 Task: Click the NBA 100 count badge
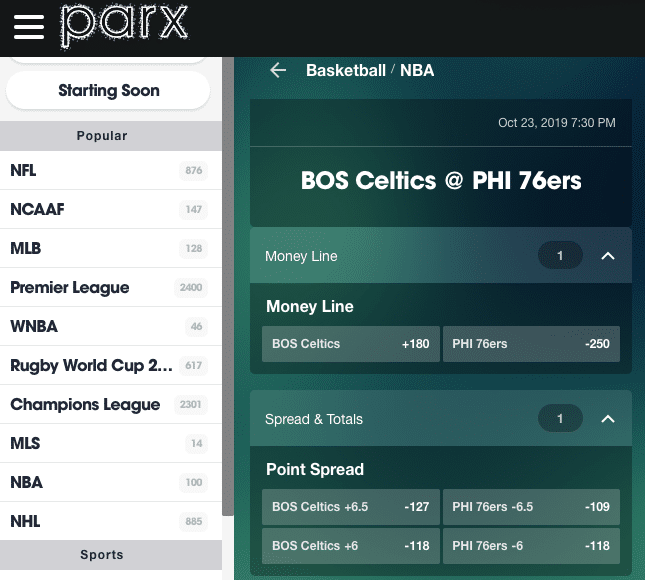coord(194,482)
